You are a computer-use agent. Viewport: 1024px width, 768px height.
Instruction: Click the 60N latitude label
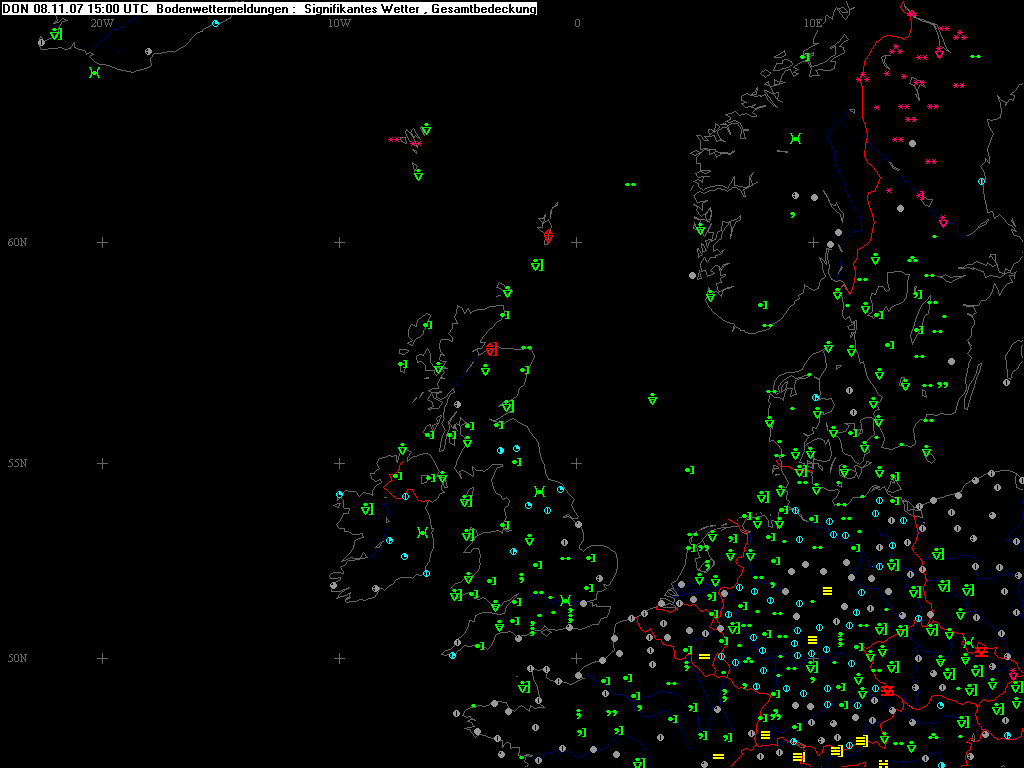tap(17, 243)
